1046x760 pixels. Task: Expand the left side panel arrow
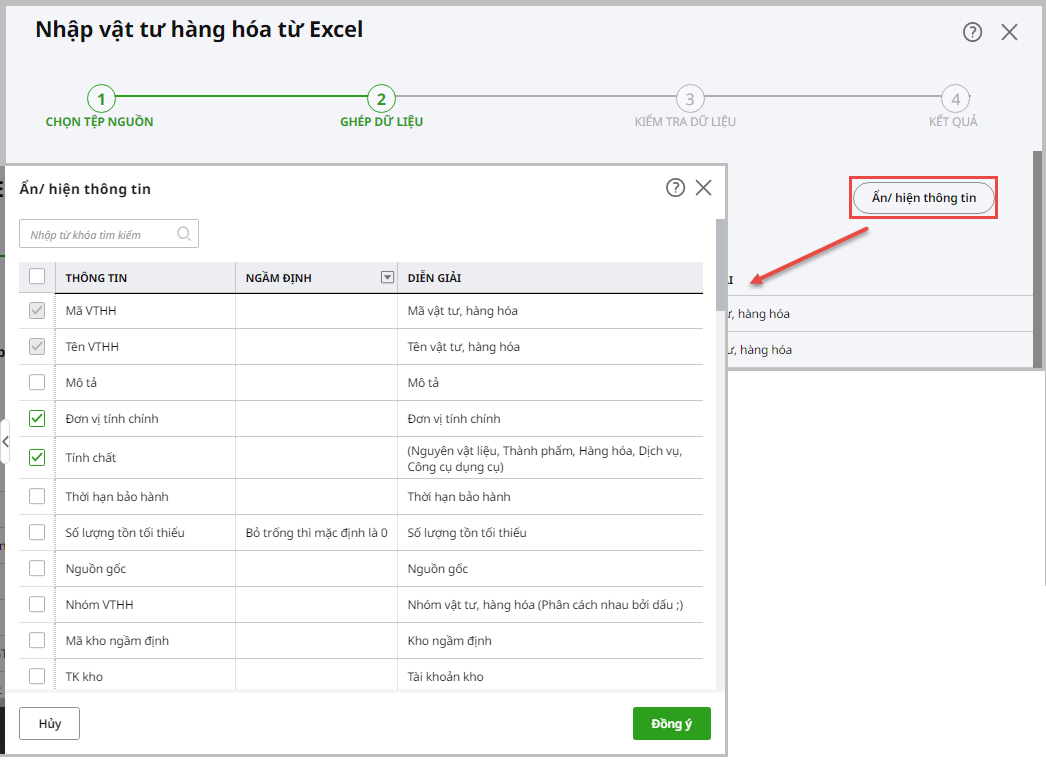5,440
